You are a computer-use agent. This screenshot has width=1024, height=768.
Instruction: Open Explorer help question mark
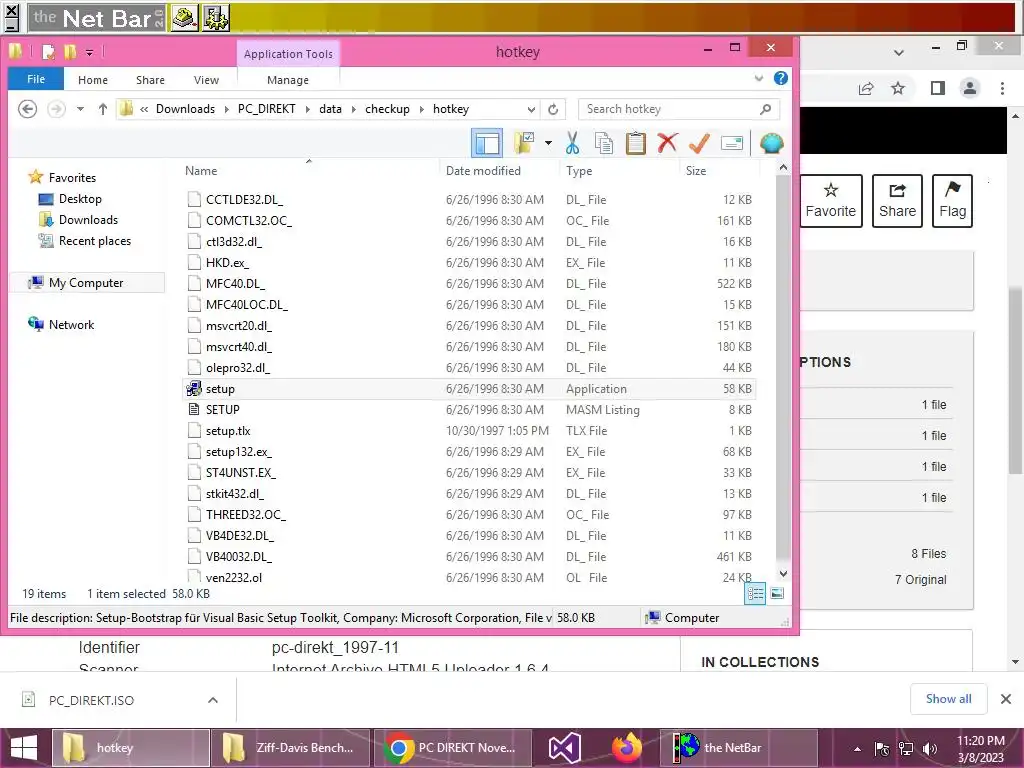[780, 78]
